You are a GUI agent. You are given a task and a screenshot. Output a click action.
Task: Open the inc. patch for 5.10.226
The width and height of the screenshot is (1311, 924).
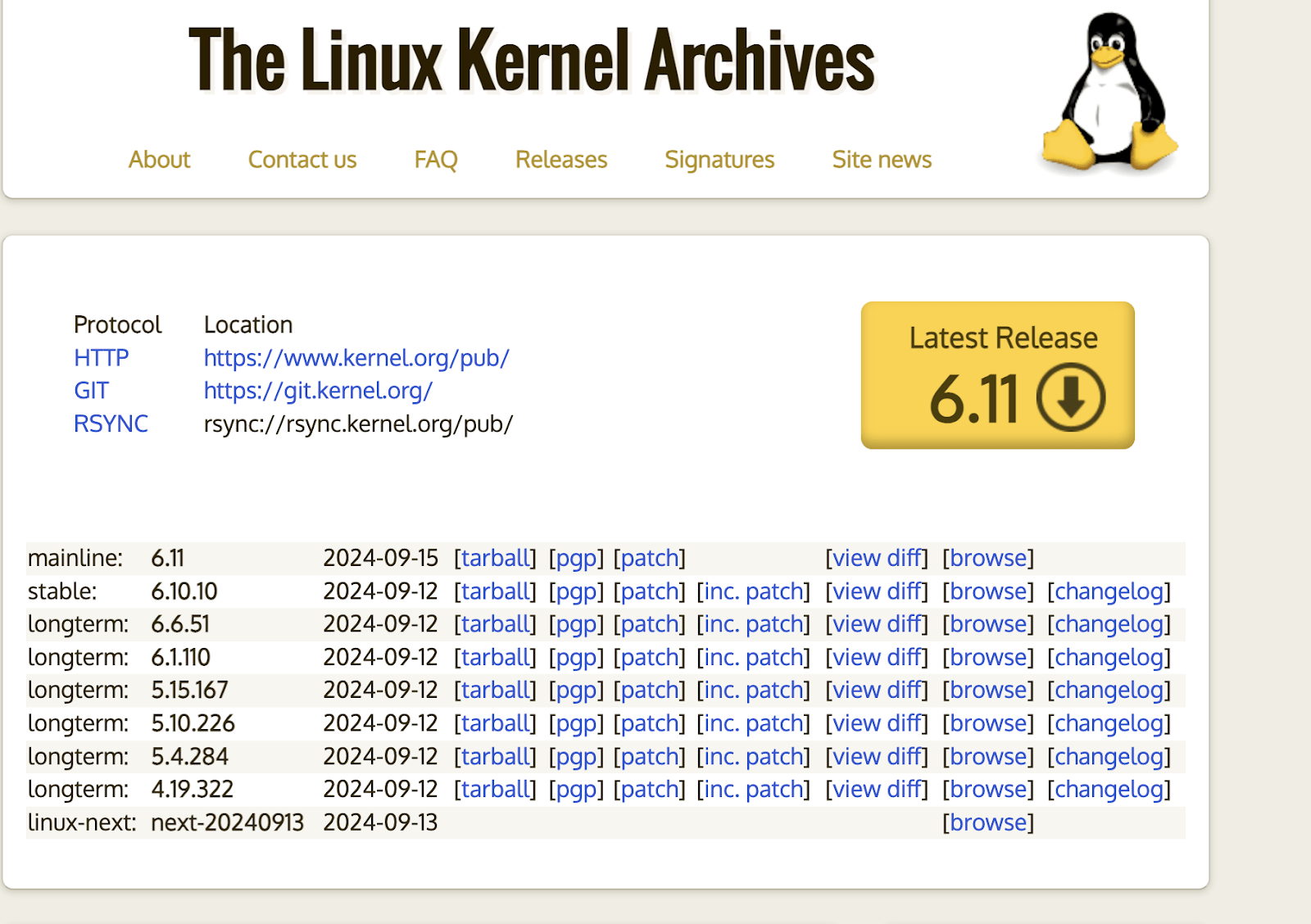pos(753,722)
